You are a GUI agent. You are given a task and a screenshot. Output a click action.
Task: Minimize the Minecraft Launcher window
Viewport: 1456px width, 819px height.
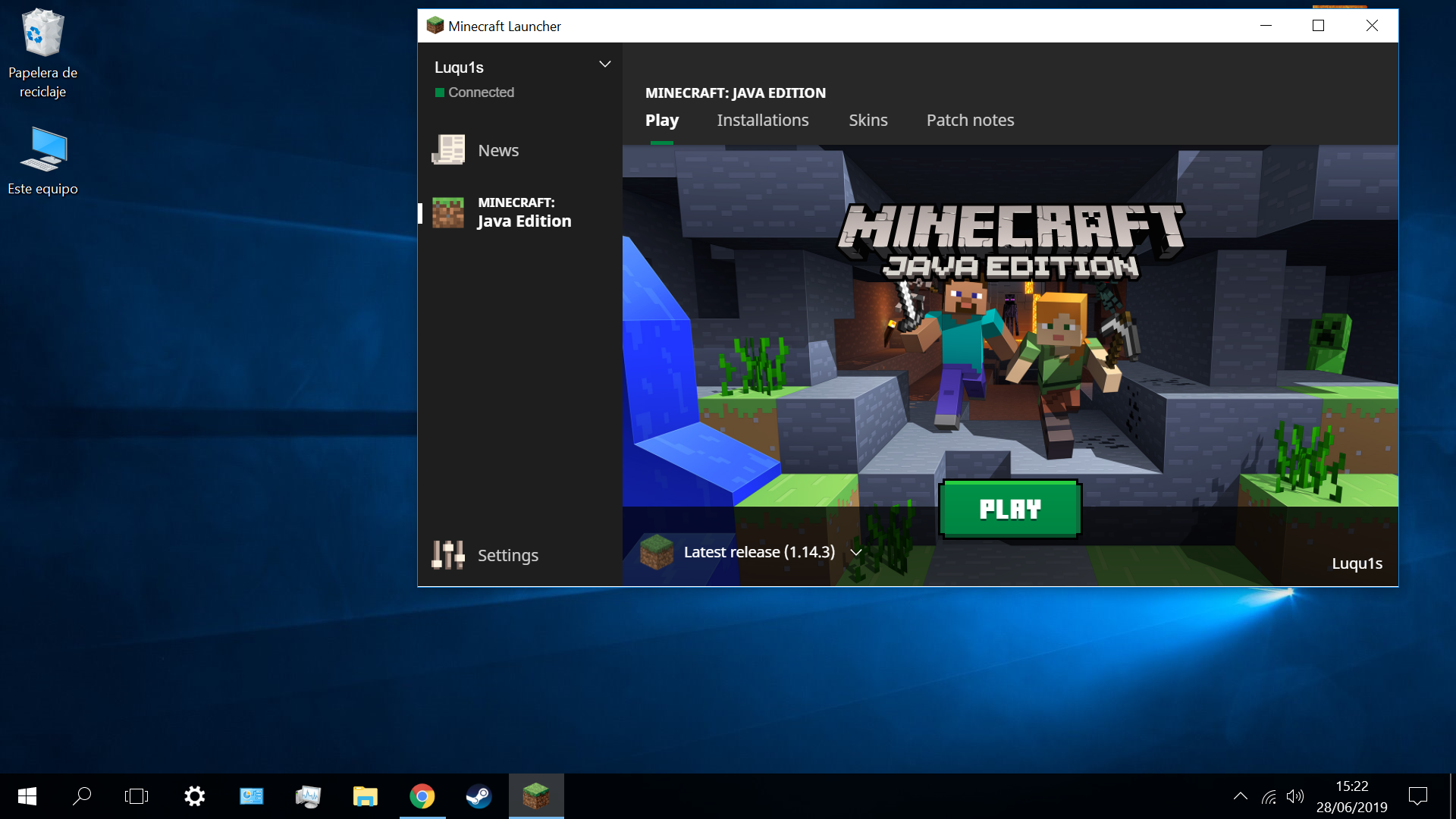click(x=1266, y=26)
